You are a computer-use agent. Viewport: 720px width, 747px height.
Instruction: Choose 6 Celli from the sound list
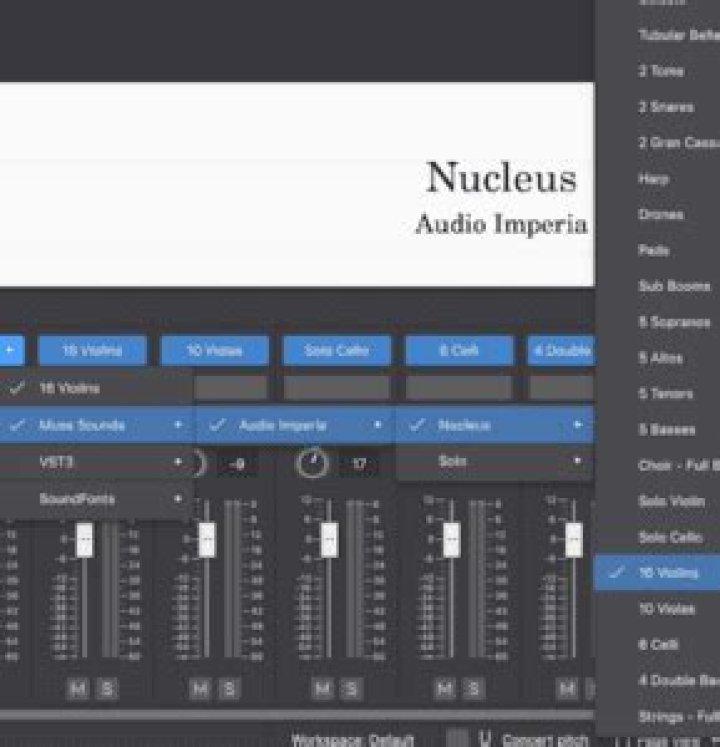pyautogui.click(x=658, y=645)
